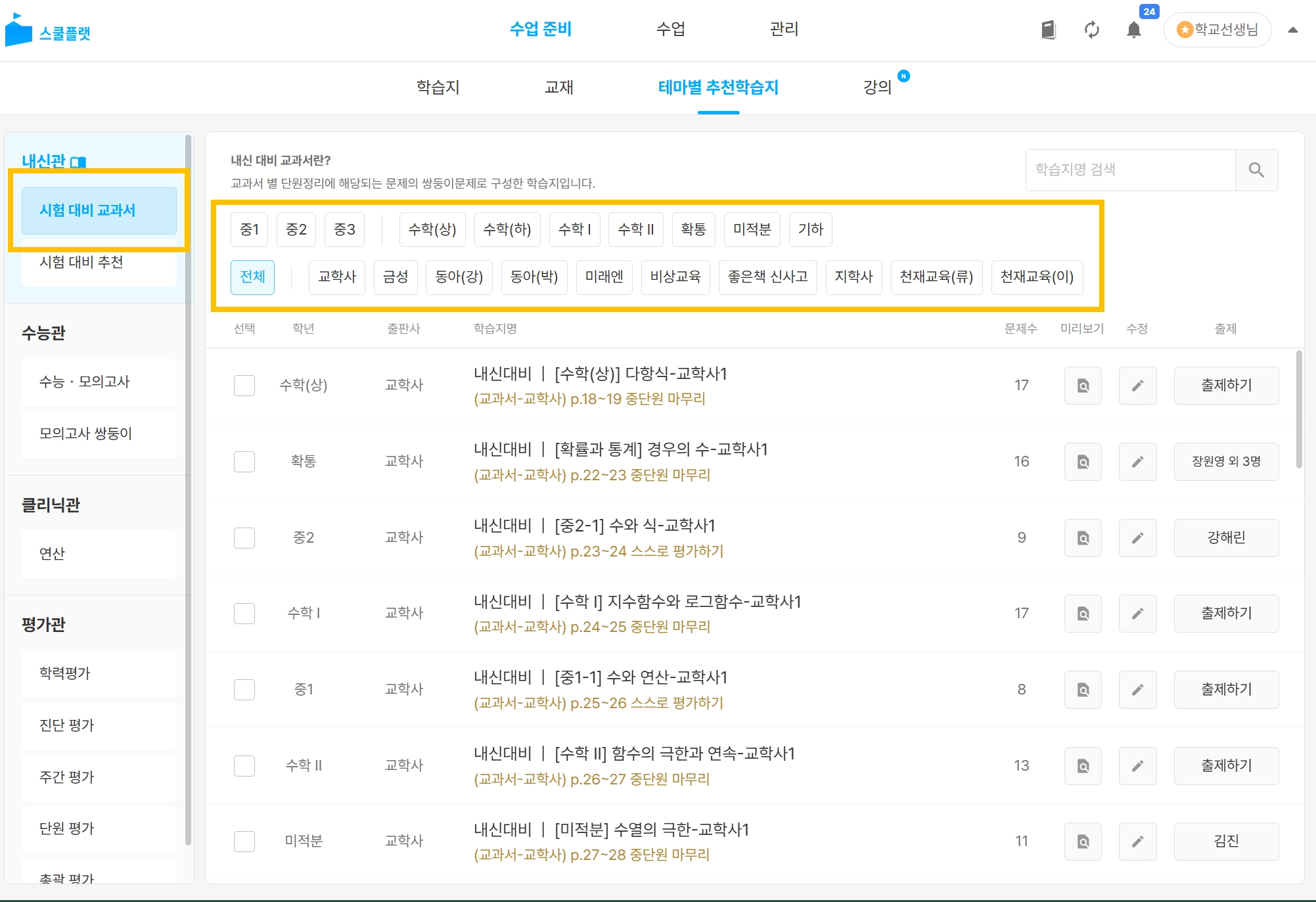Open the 강의 tab
This screenshot has height=902, width=1316.
[877, 87]
